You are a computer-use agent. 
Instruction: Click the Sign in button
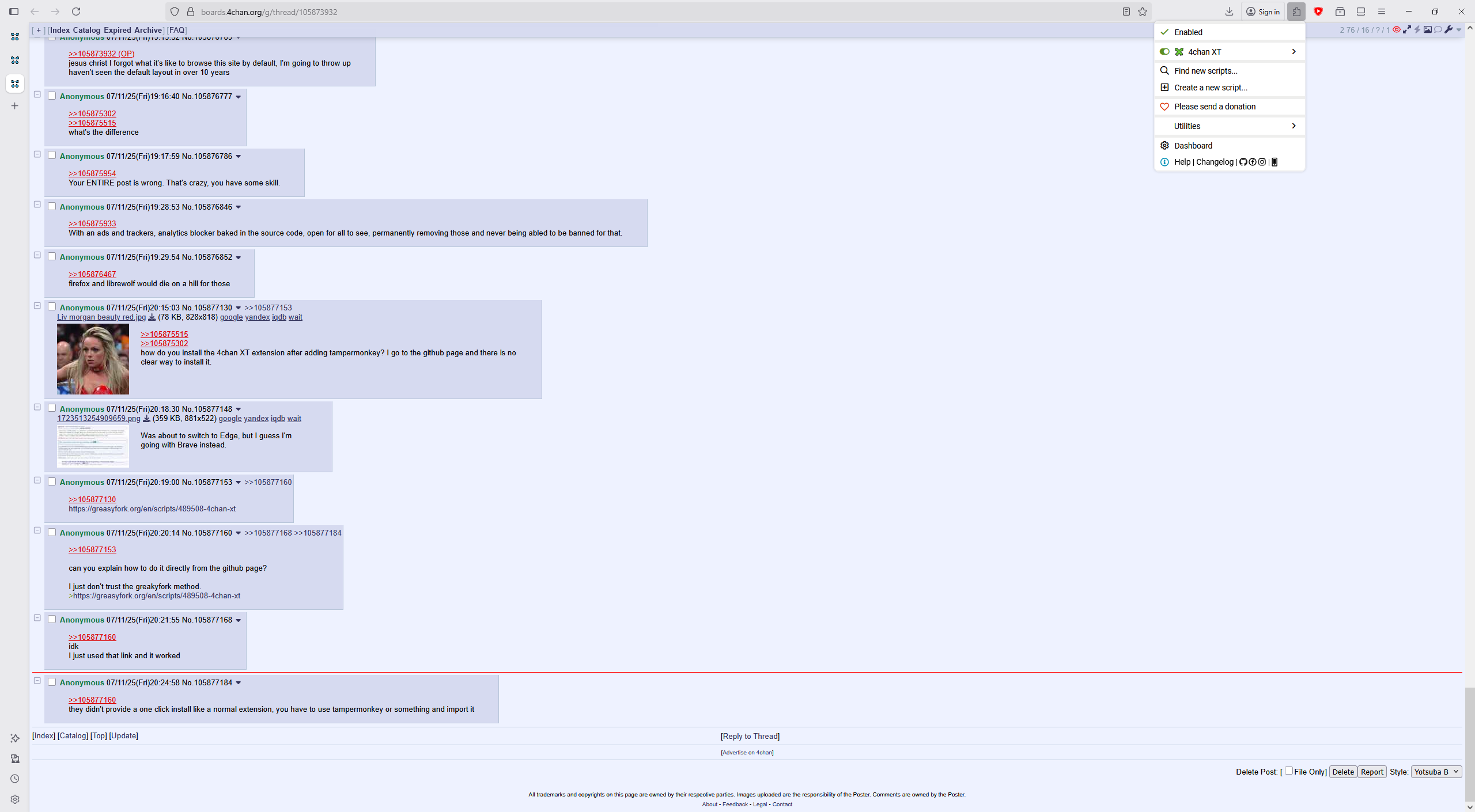point(1262,12)
